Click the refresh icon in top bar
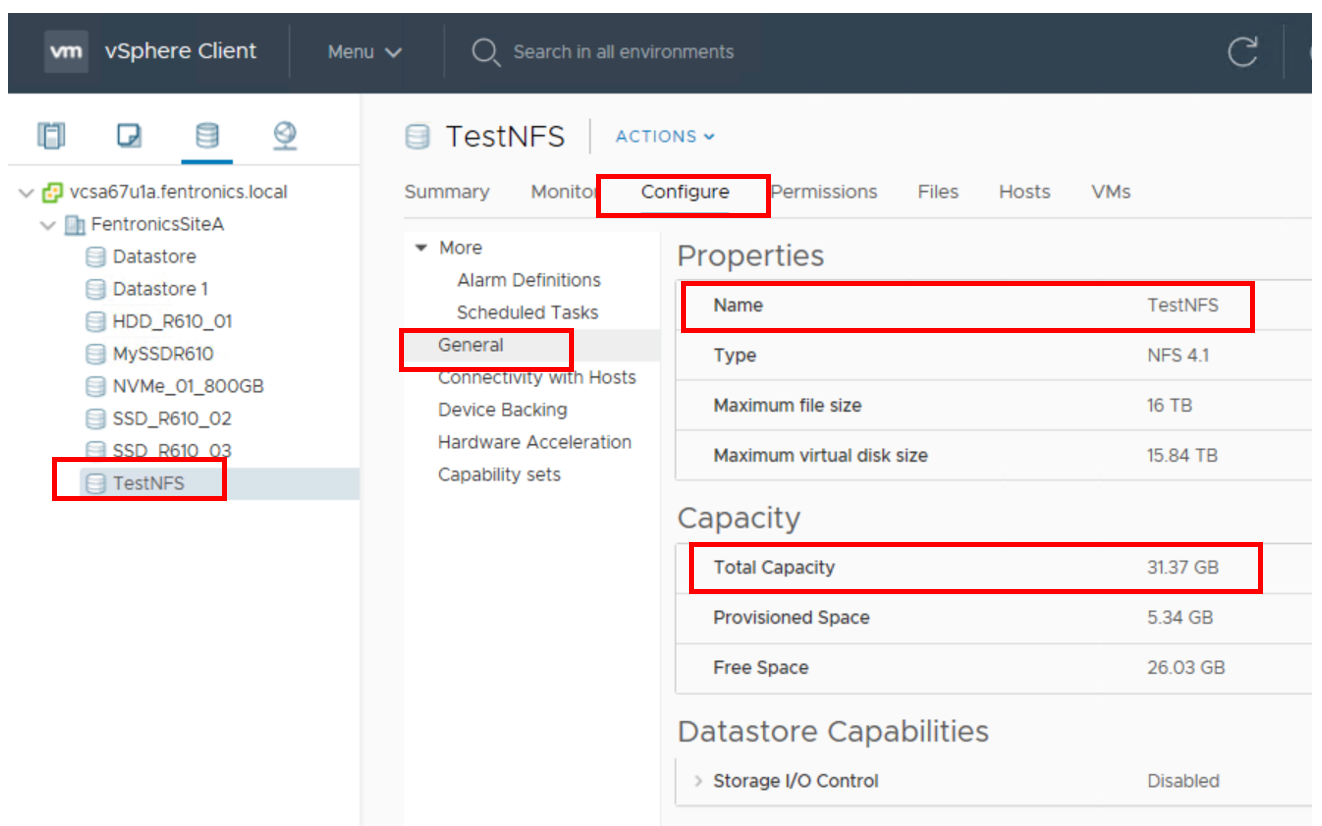Screen dimensions: 1322x826 coord(1242,51)
